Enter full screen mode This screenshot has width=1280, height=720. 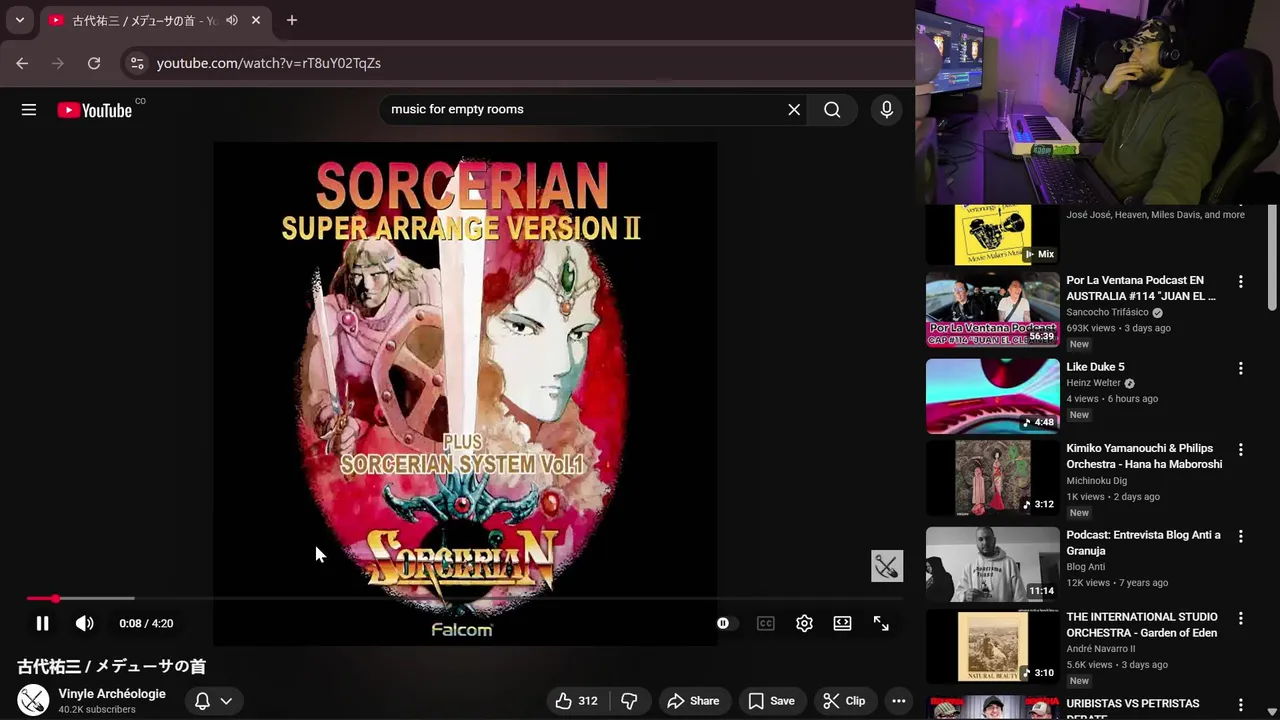(x=881, y=623)
